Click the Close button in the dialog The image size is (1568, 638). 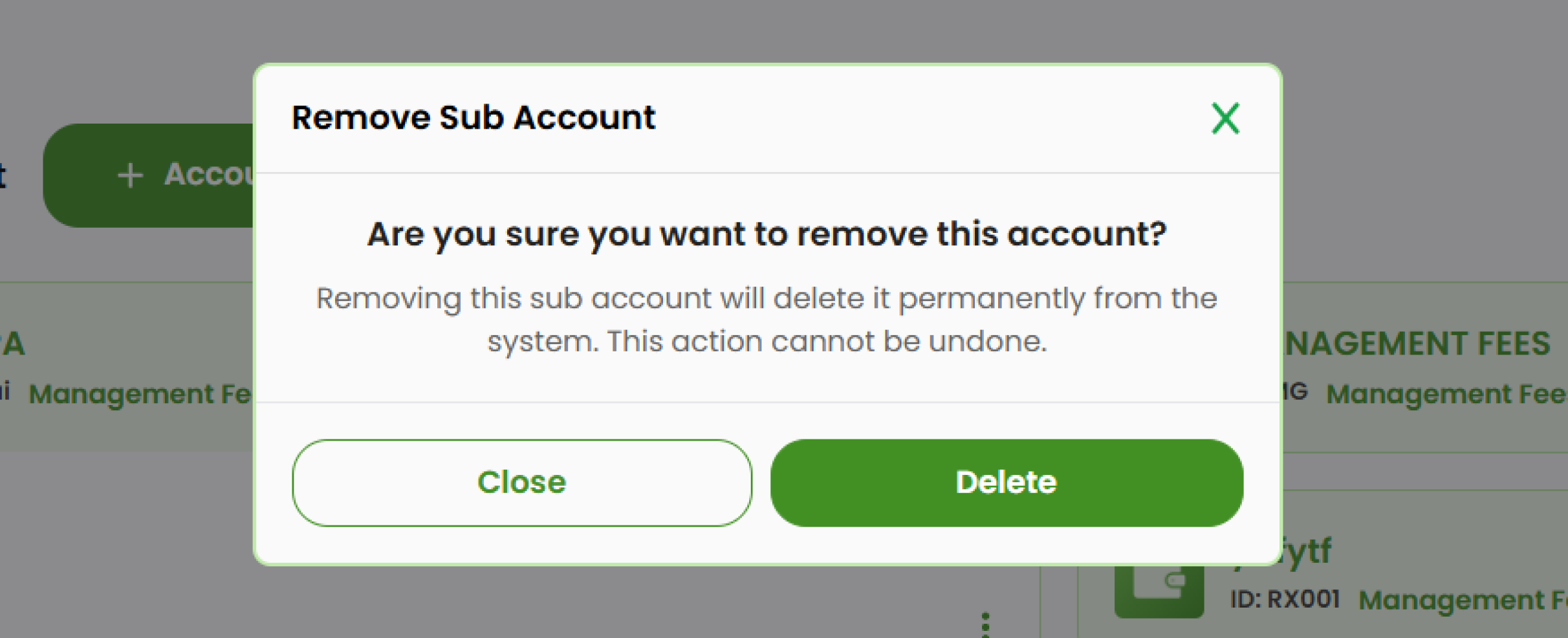click(x=521, y=481)
